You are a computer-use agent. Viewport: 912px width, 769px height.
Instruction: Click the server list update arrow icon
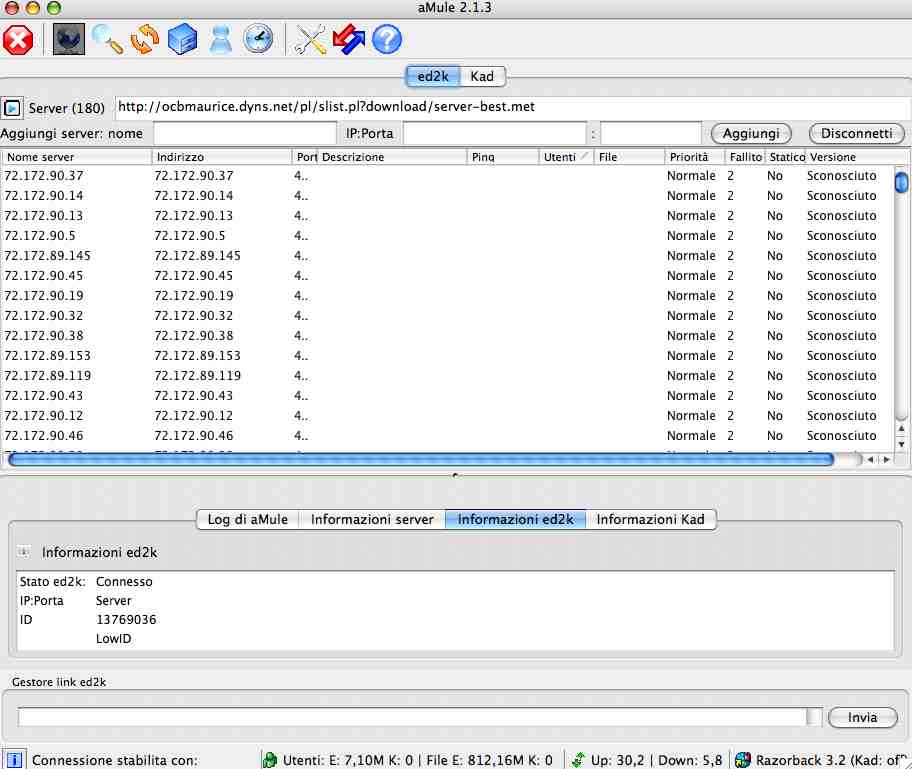tap(12, 108)
